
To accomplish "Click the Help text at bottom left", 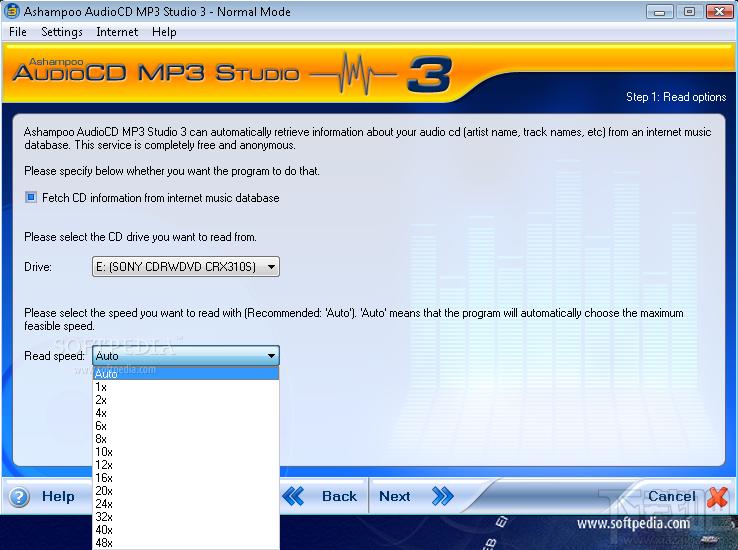I will pyautogui.click(x=58, y=496).
